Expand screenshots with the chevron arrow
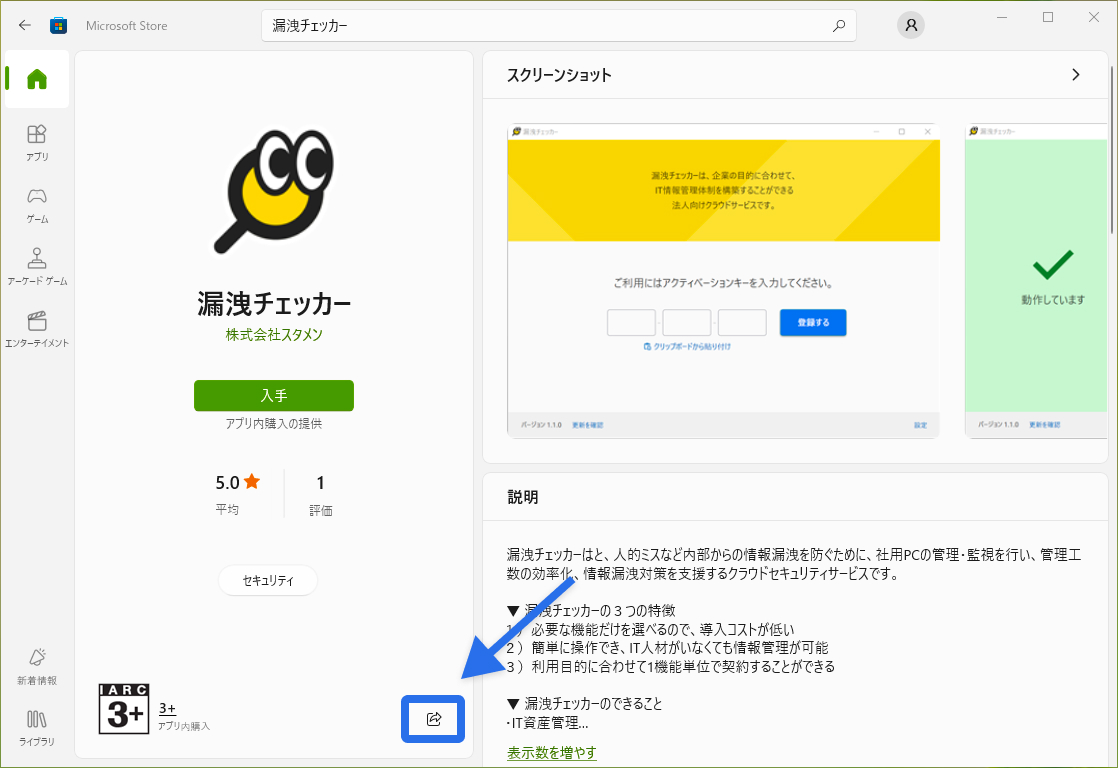Image resolution: width=1118 pixels, height=768 pixels. (x=1075, y=75)
